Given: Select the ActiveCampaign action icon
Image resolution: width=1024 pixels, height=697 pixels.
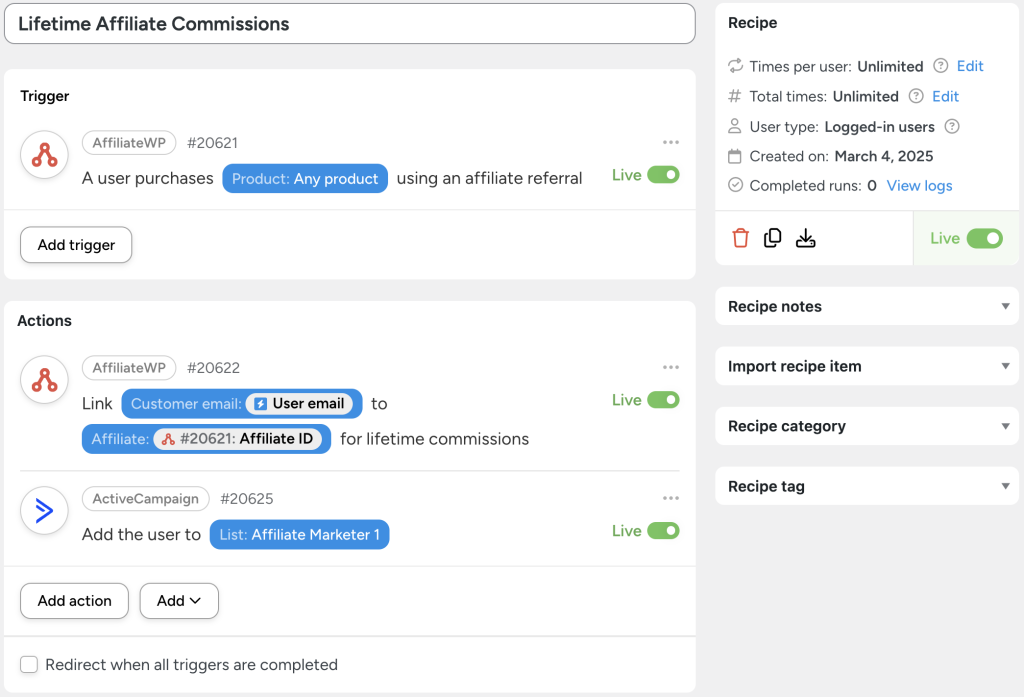Looking at the screenshot, I should [x=44, y=510].
